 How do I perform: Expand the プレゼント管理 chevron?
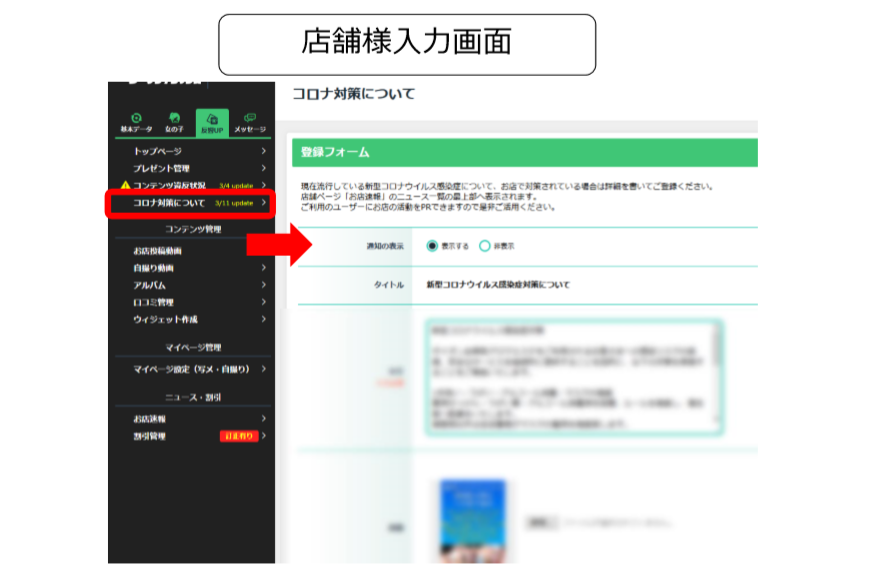(x=264, y=168)
